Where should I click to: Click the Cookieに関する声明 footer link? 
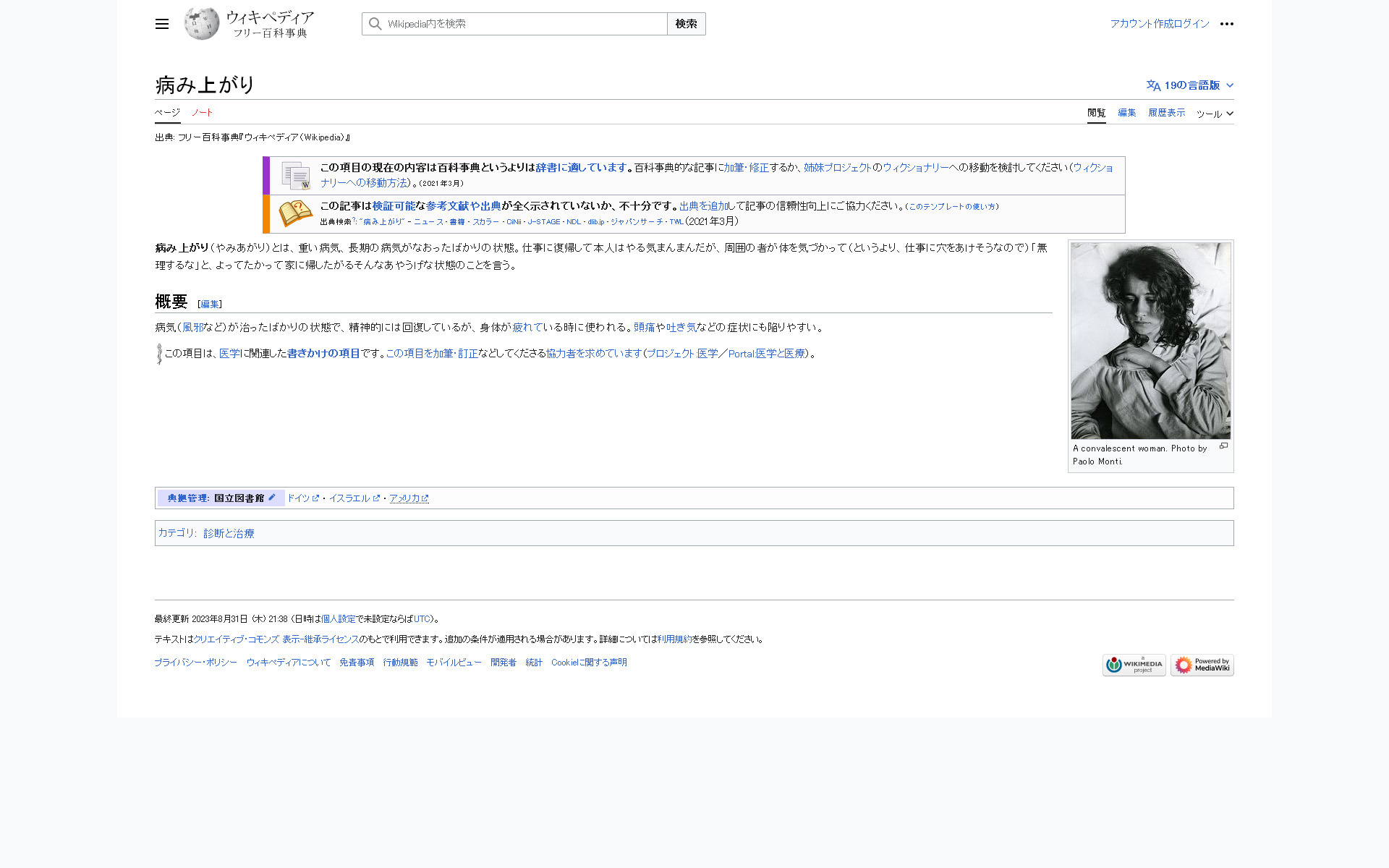tap(589, 663)
